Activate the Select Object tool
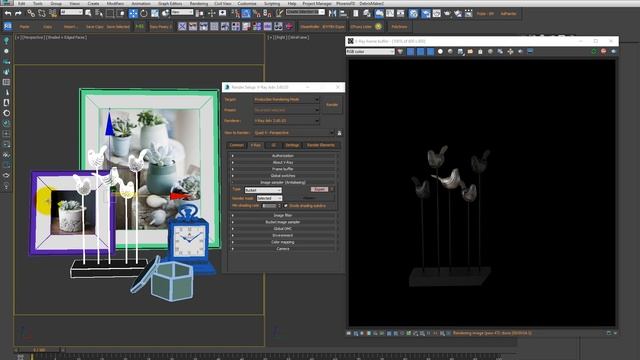 pyautogui.click(x=88, y=13)
